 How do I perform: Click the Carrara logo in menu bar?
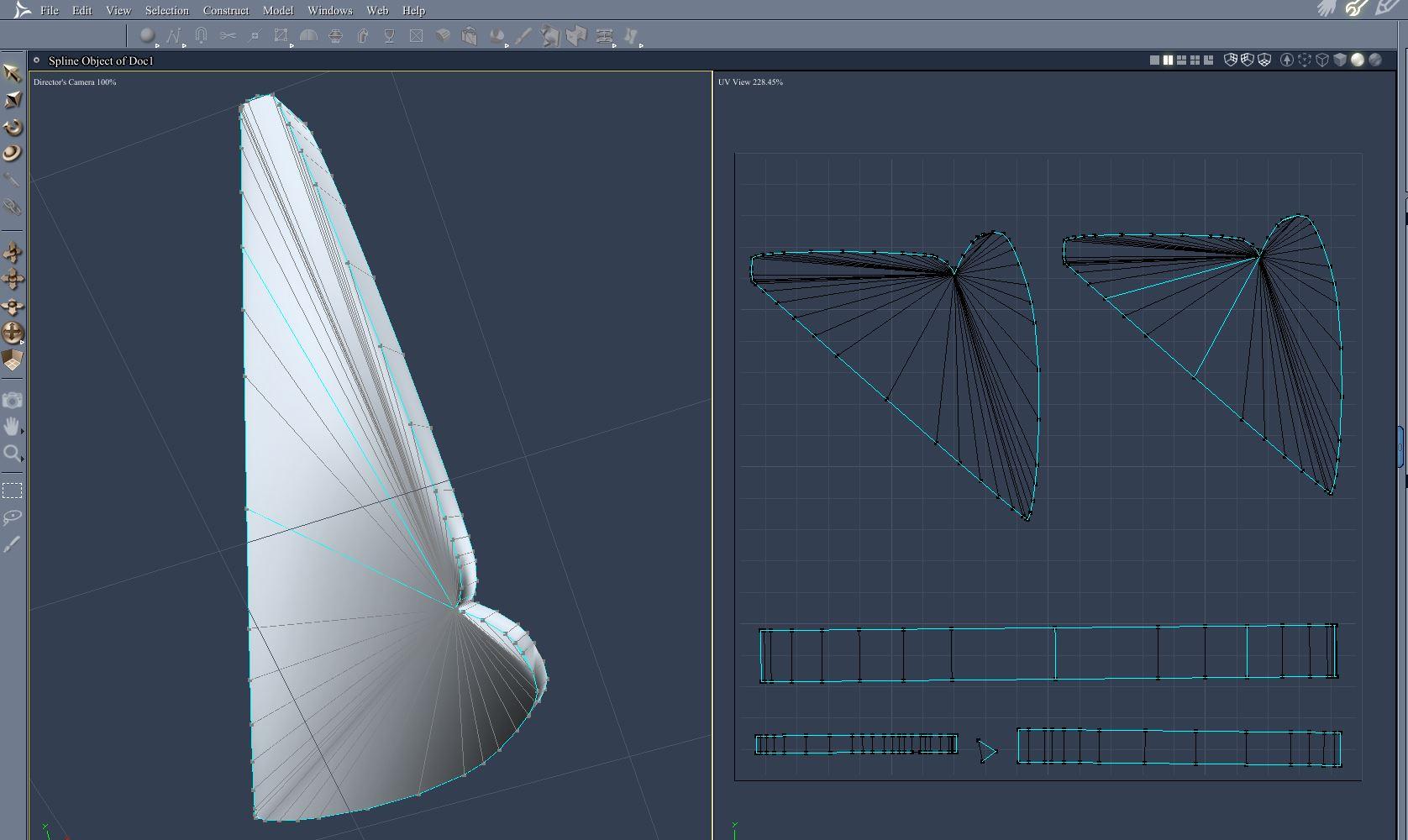pos(23,10)
